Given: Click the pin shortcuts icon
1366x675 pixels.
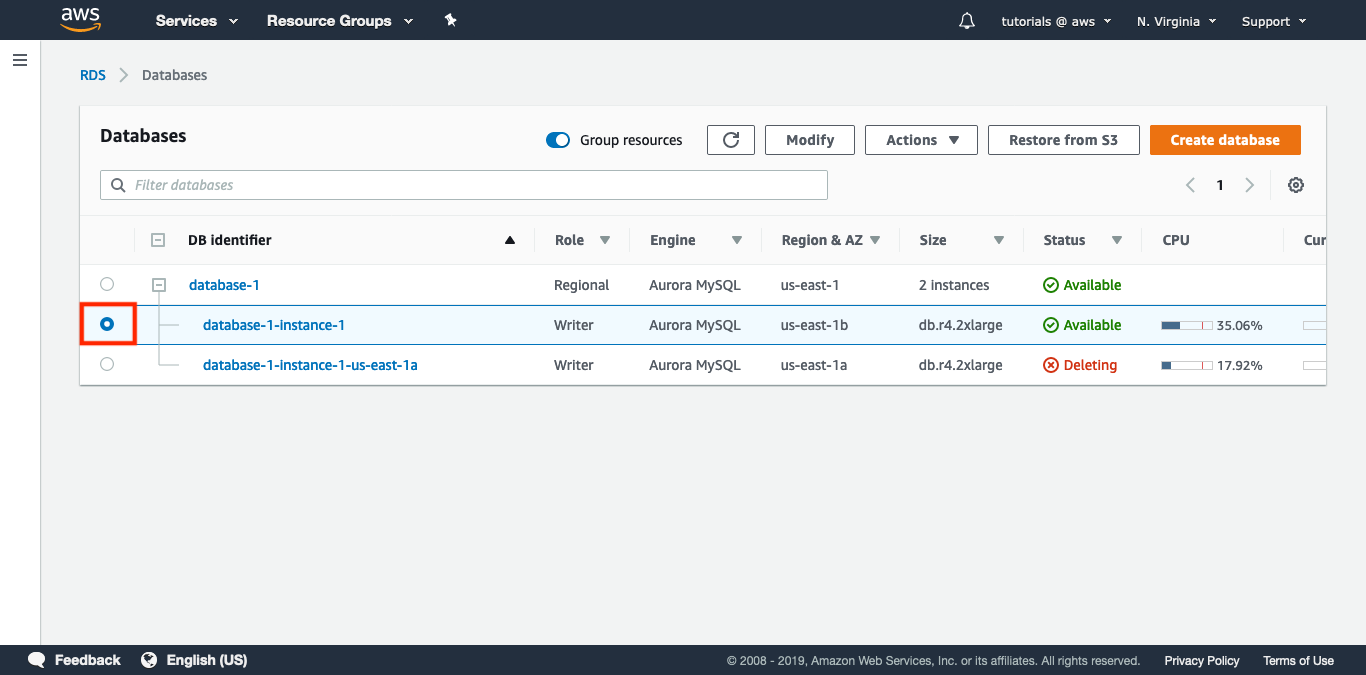Looking at the screenshot, I should click(x=451, y=20).
